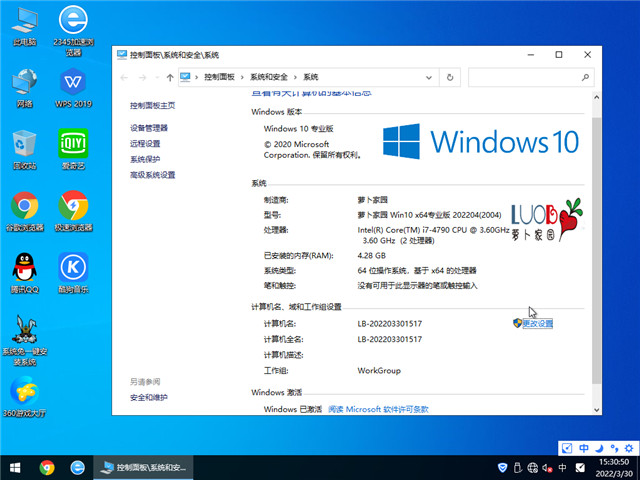The width and height of the screenshot is (640, 480).
Task: Open the 2345 accelerated browser desktop icon
Action: coord(73,31)
